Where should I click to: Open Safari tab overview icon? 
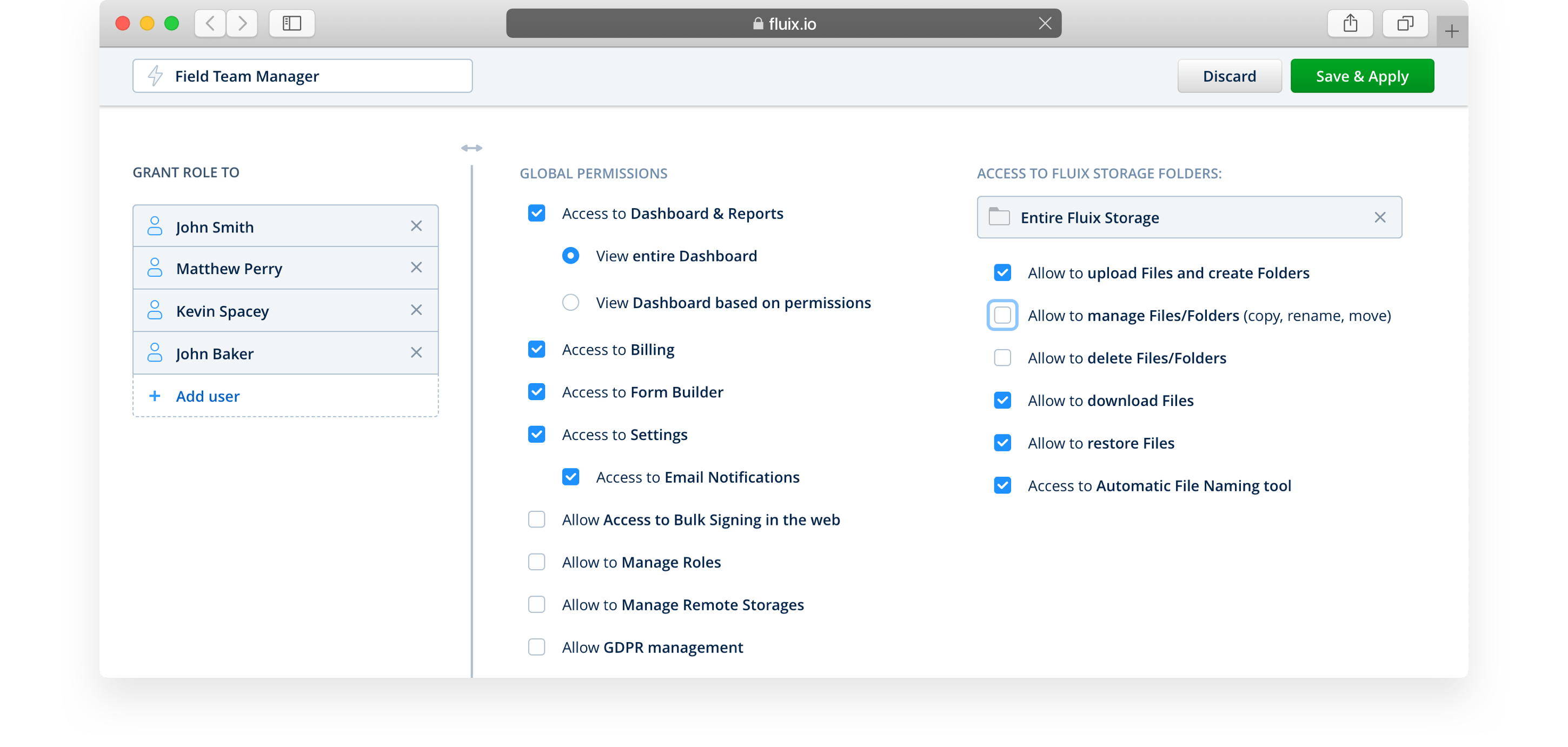coord(1405,24)
